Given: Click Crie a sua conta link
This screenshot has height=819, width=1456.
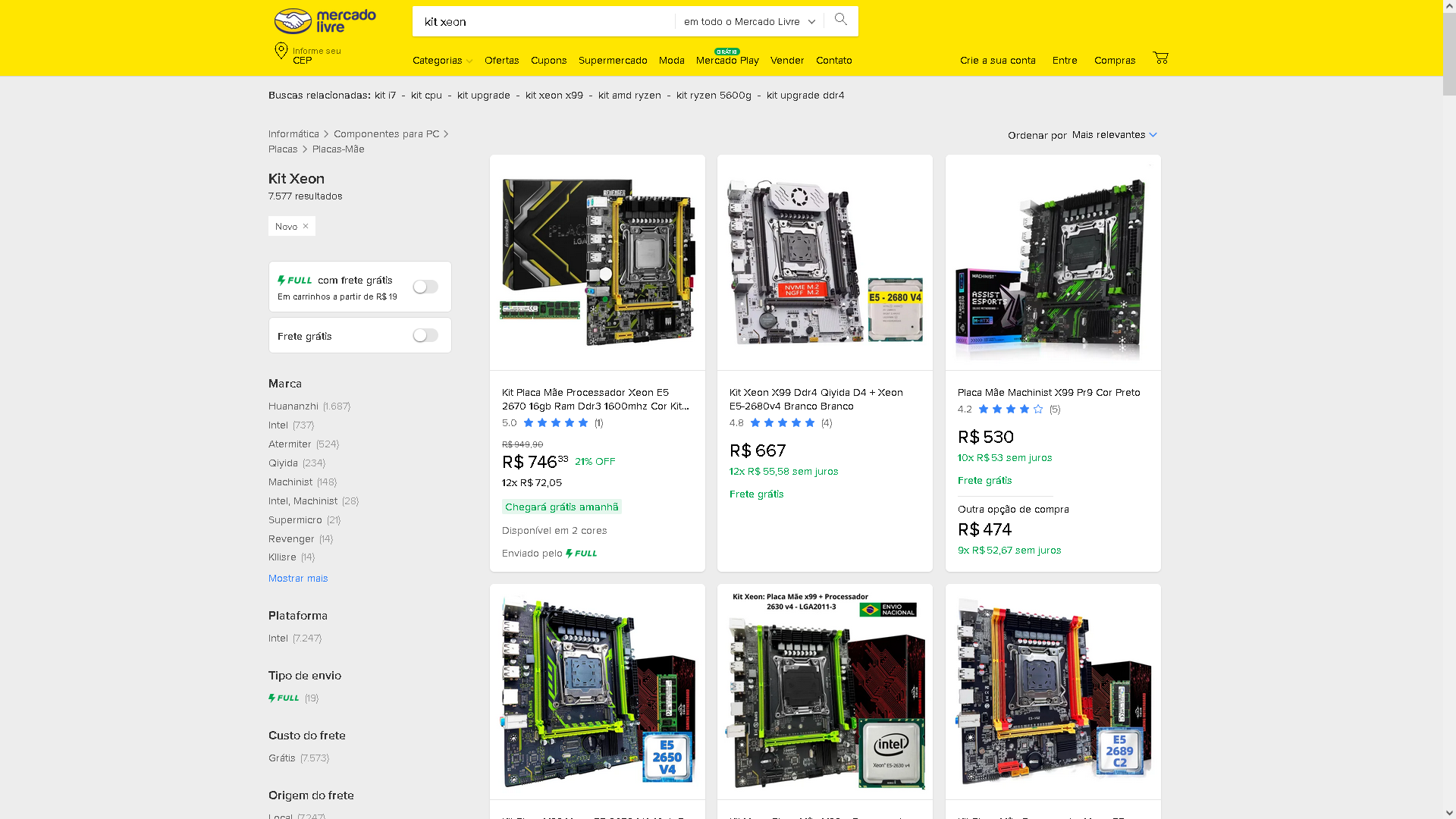Looking at the screenshot, I should (x=998, y=61).
